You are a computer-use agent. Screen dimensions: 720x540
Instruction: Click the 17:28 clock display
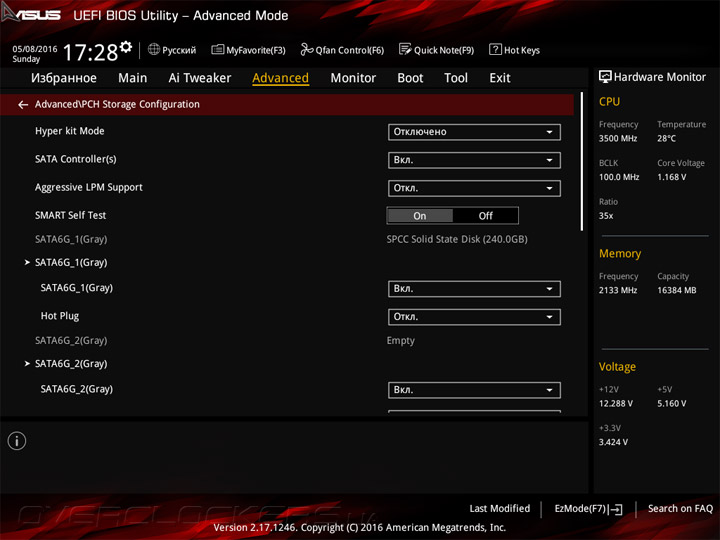90,52
